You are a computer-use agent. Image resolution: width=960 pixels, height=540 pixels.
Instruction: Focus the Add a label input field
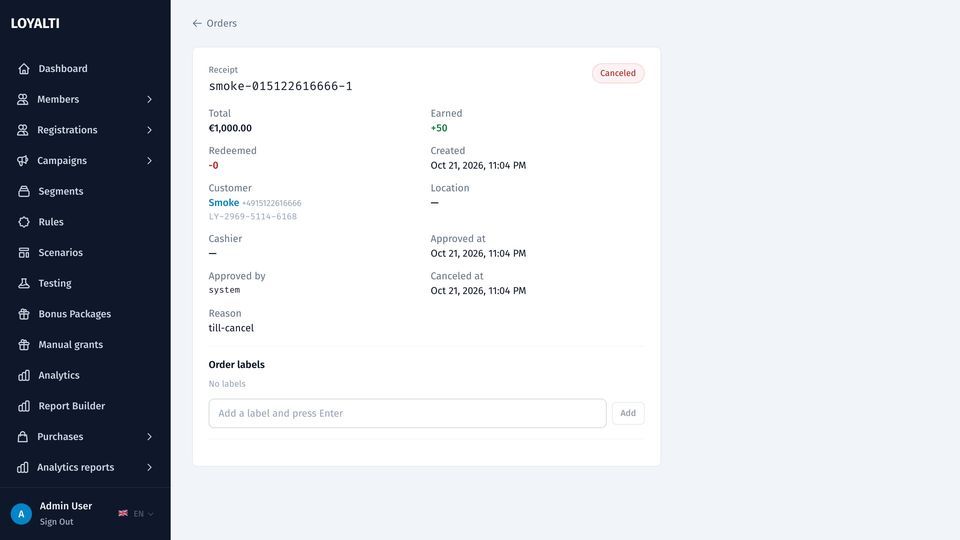[407, 413]
